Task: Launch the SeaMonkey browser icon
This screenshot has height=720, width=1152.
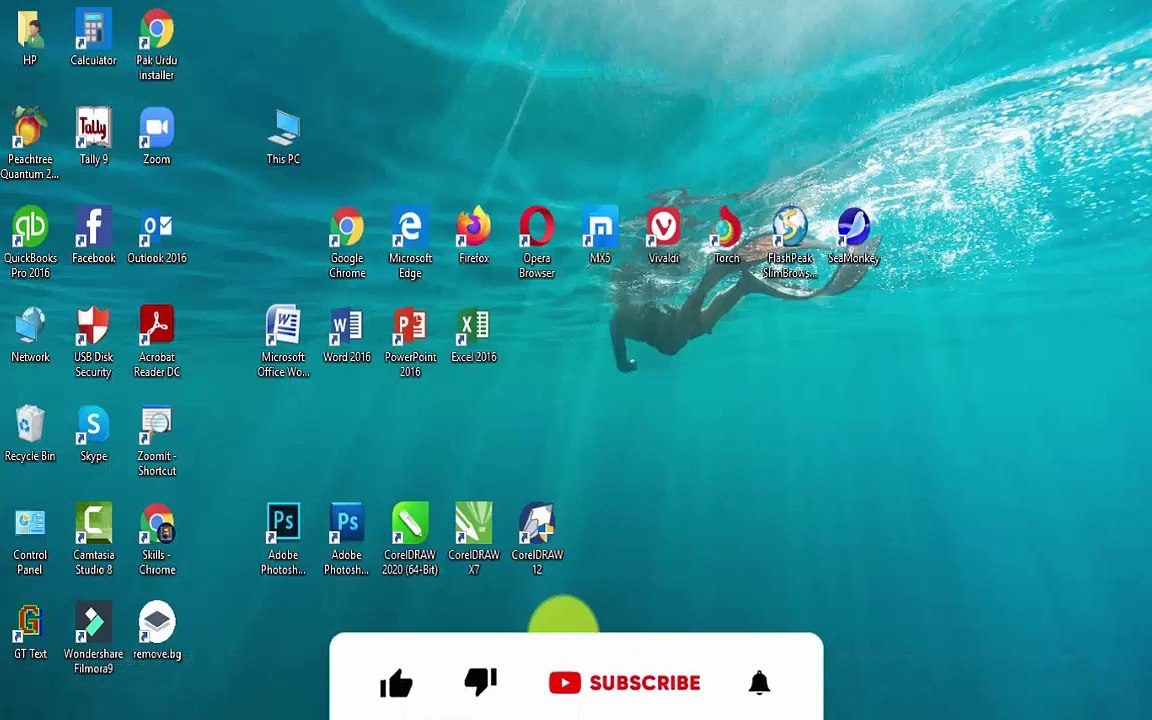Action: (854, 227)
